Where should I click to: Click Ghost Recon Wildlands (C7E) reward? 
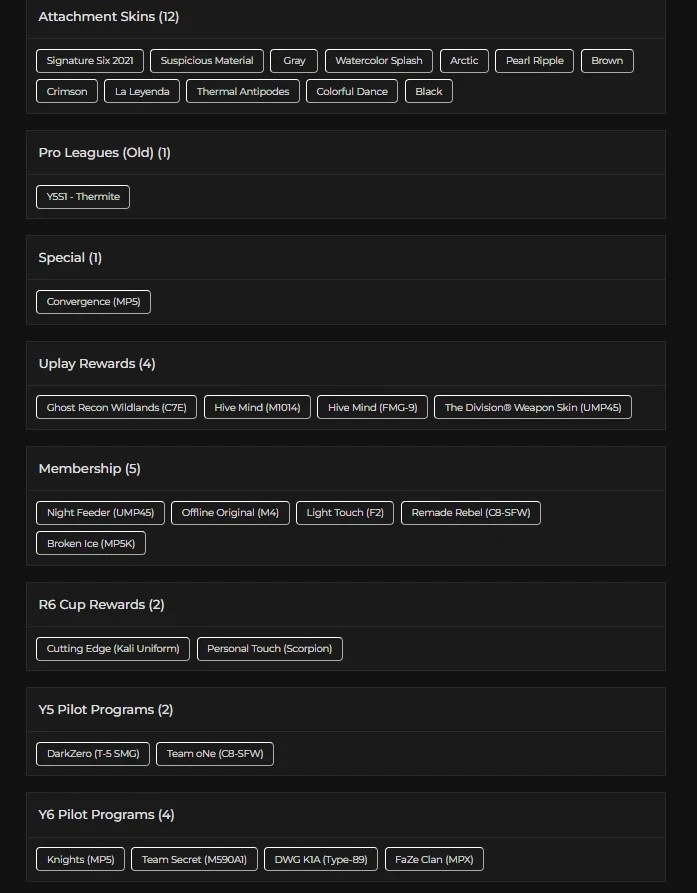(x=117, y=408)
